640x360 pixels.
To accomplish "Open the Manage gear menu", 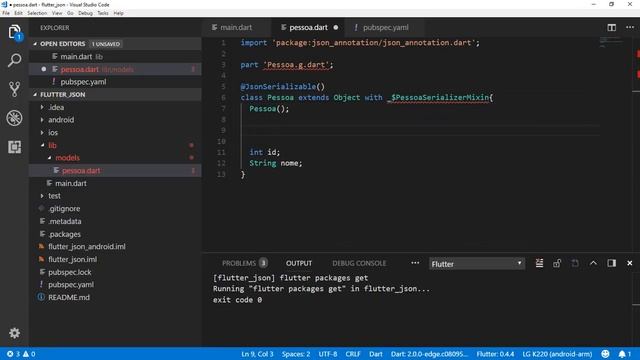I will point(14,333).
